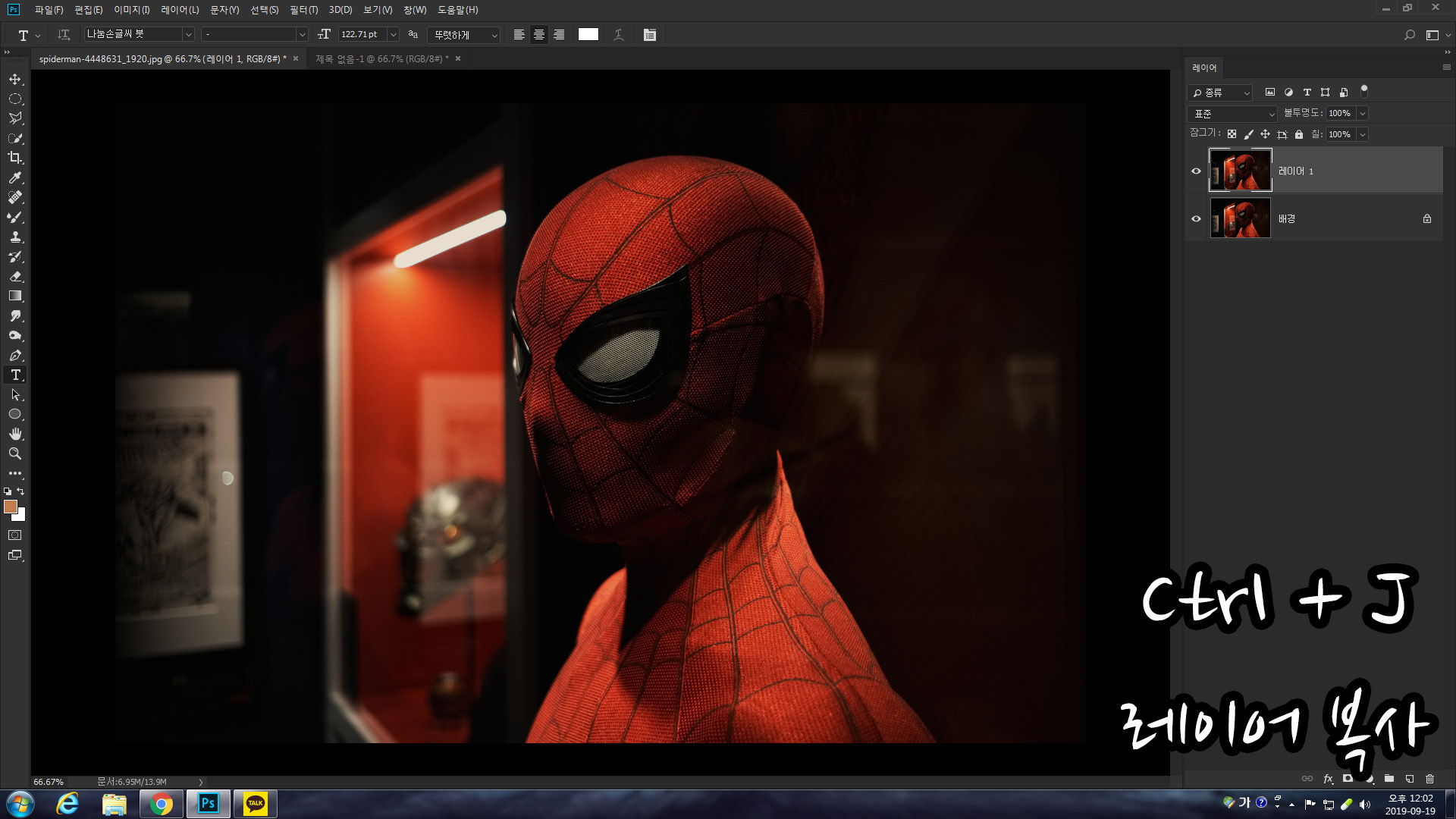Open the 필터(T) menu

click(303, 10)
